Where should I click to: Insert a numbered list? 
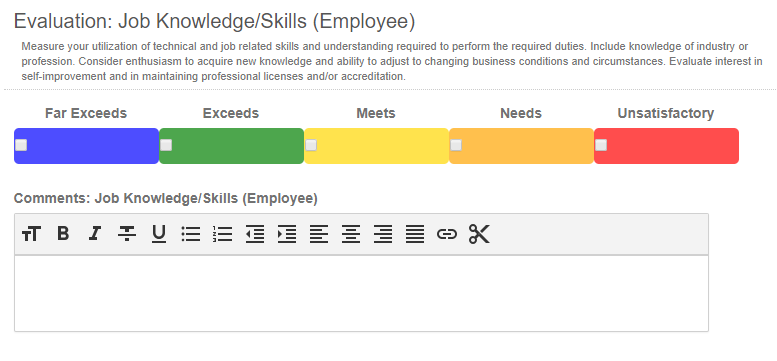(x=222, y=234)
